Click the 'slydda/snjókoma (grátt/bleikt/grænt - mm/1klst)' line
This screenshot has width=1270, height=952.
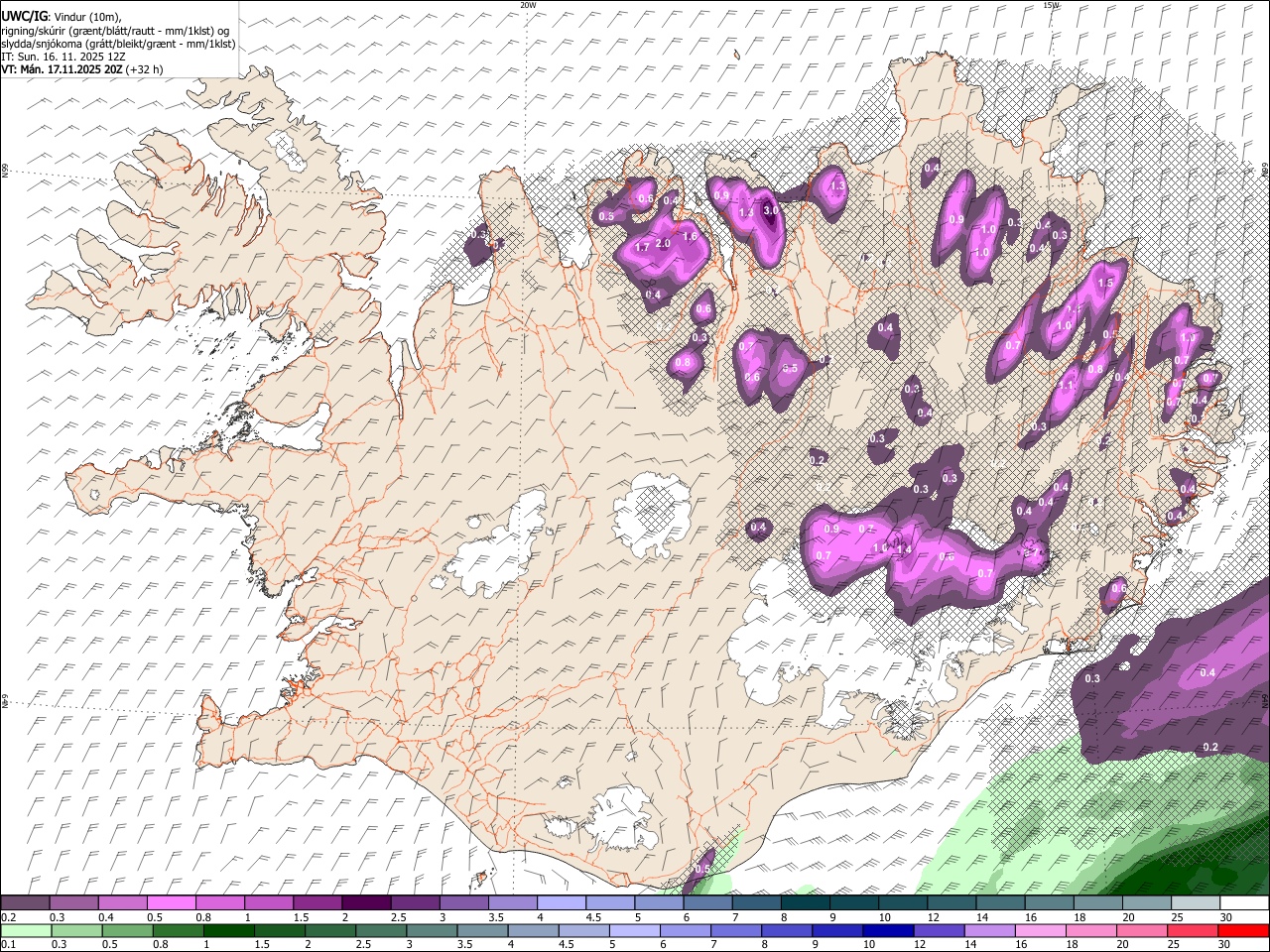click(118, 44)
